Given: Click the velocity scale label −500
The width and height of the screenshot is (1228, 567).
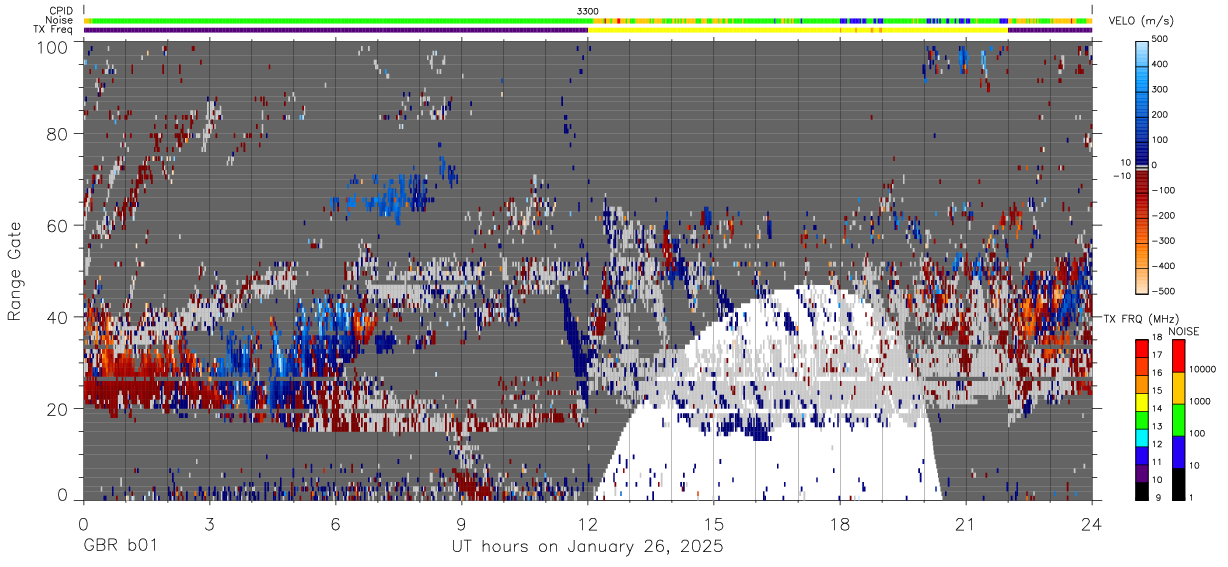Looking at the screenshot, I should tap(1163, 292).
